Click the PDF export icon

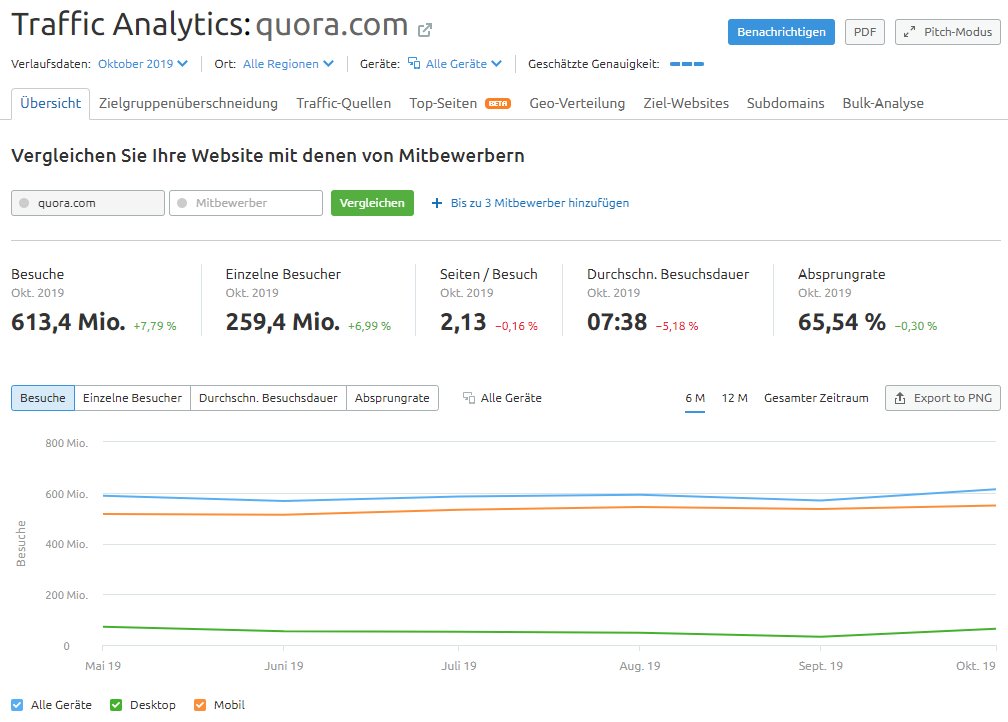(x=864, y=31)
